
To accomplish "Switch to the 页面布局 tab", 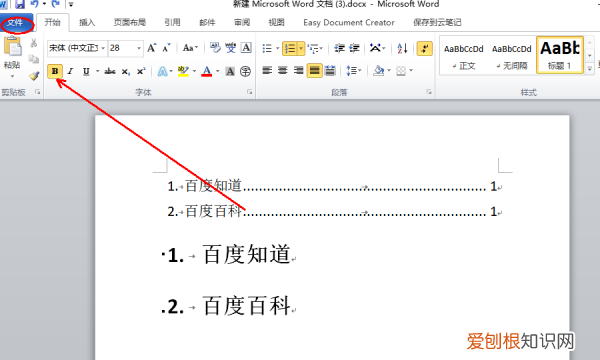I will [130, 23].
